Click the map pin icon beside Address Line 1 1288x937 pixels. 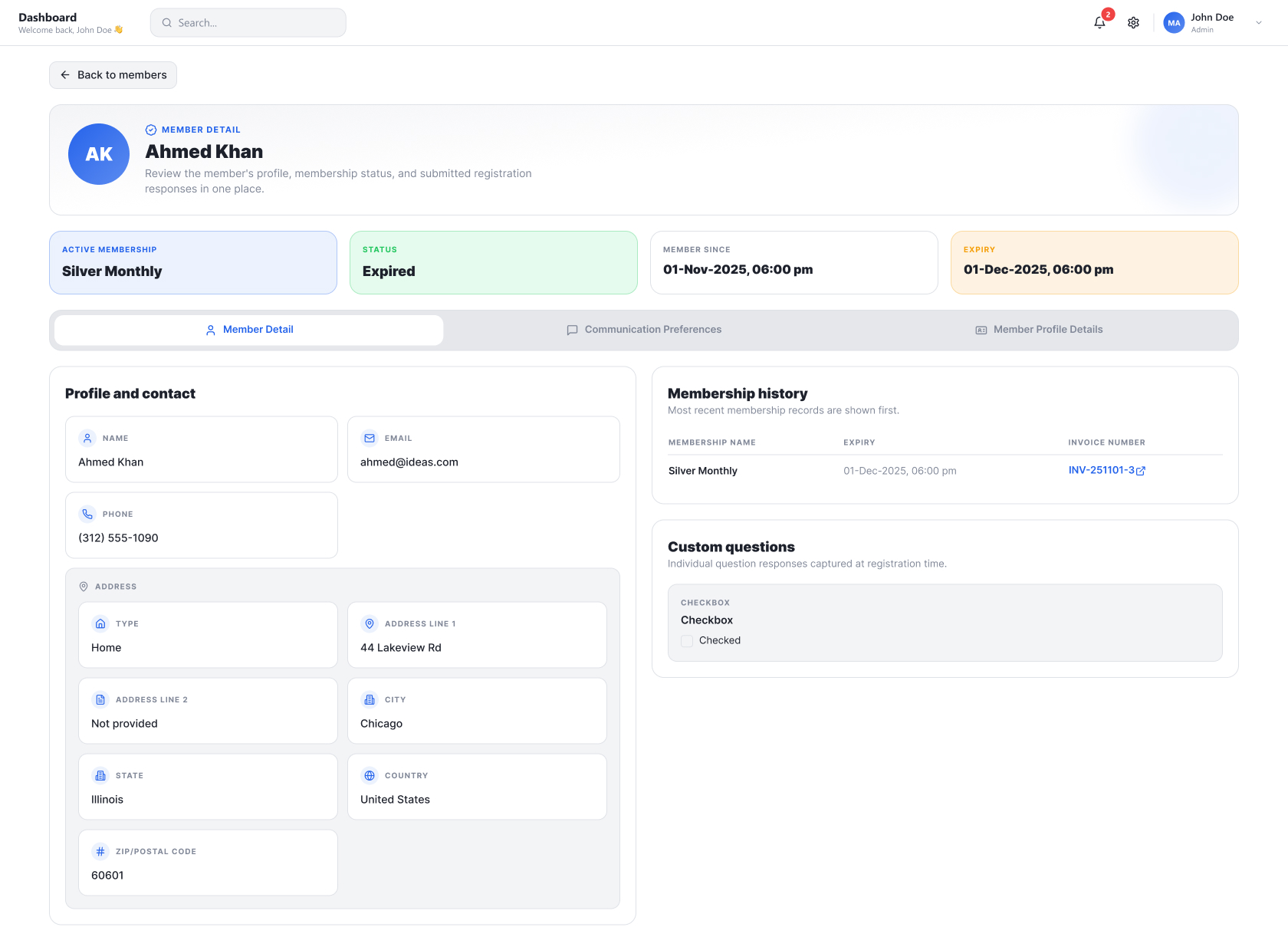[x=370, y=623]
